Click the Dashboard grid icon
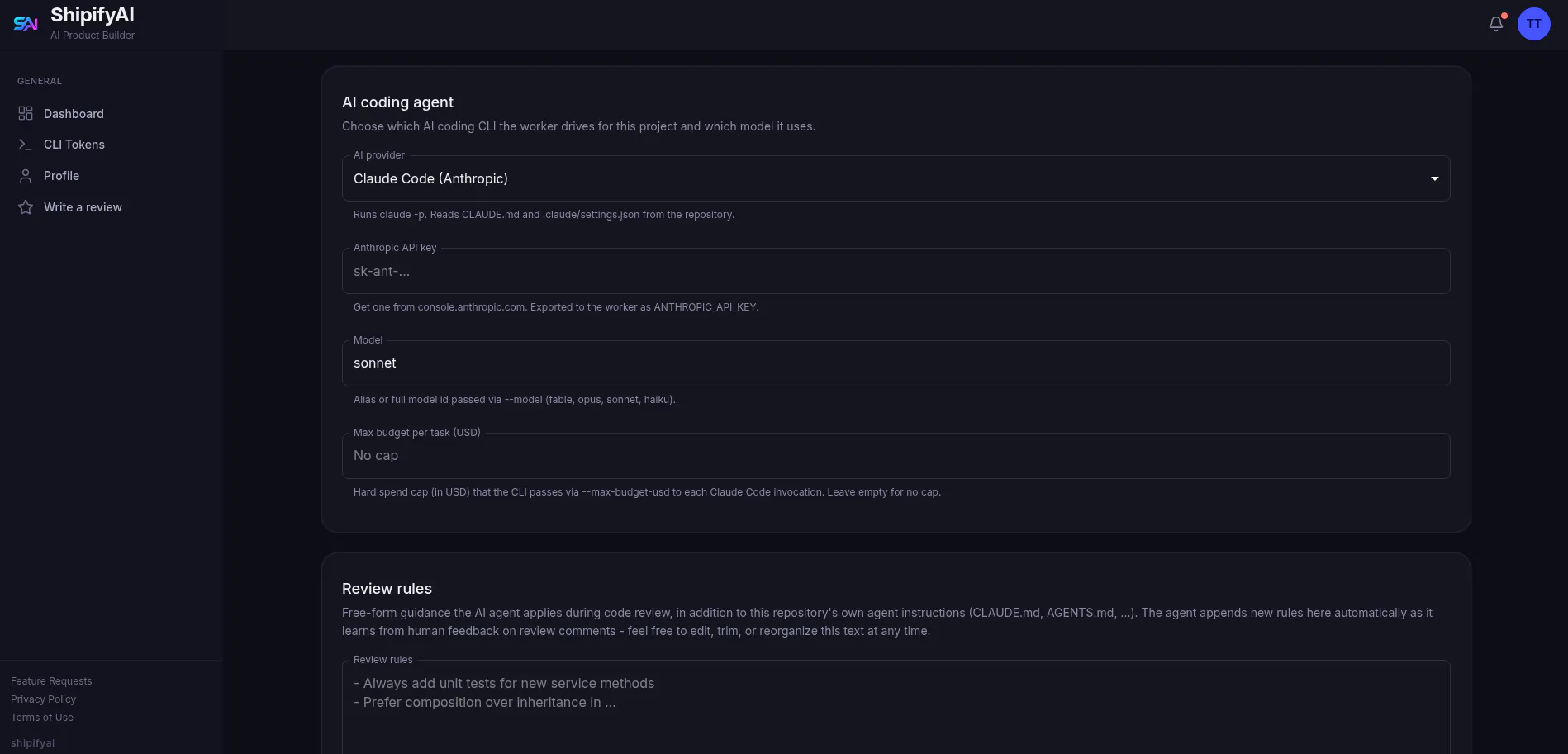Screen dimensions: 1568x754 [26, 113]
